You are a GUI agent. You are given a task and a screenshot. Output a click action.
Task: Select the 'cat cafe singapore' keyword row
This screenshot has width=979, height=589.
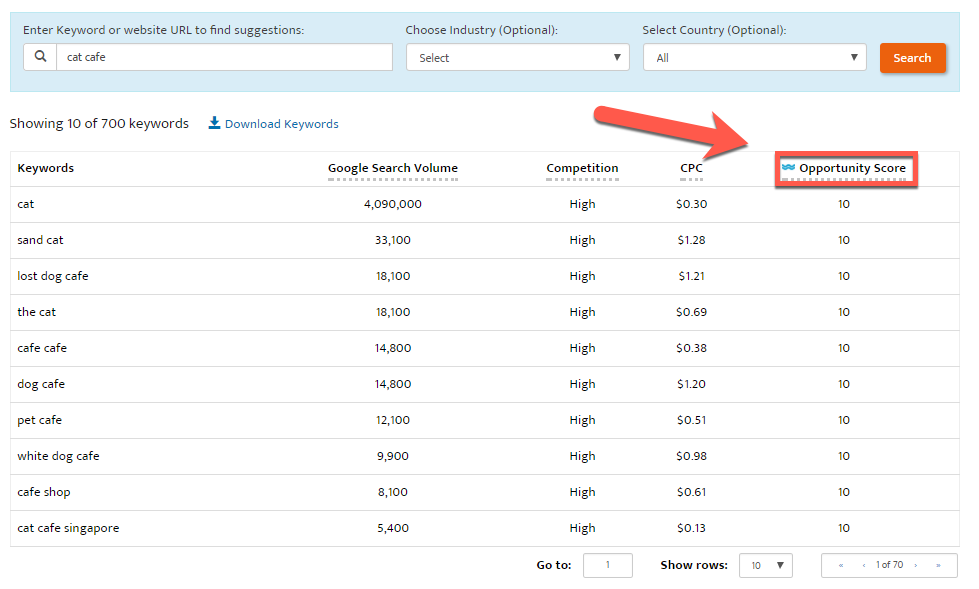click(68, 528)
